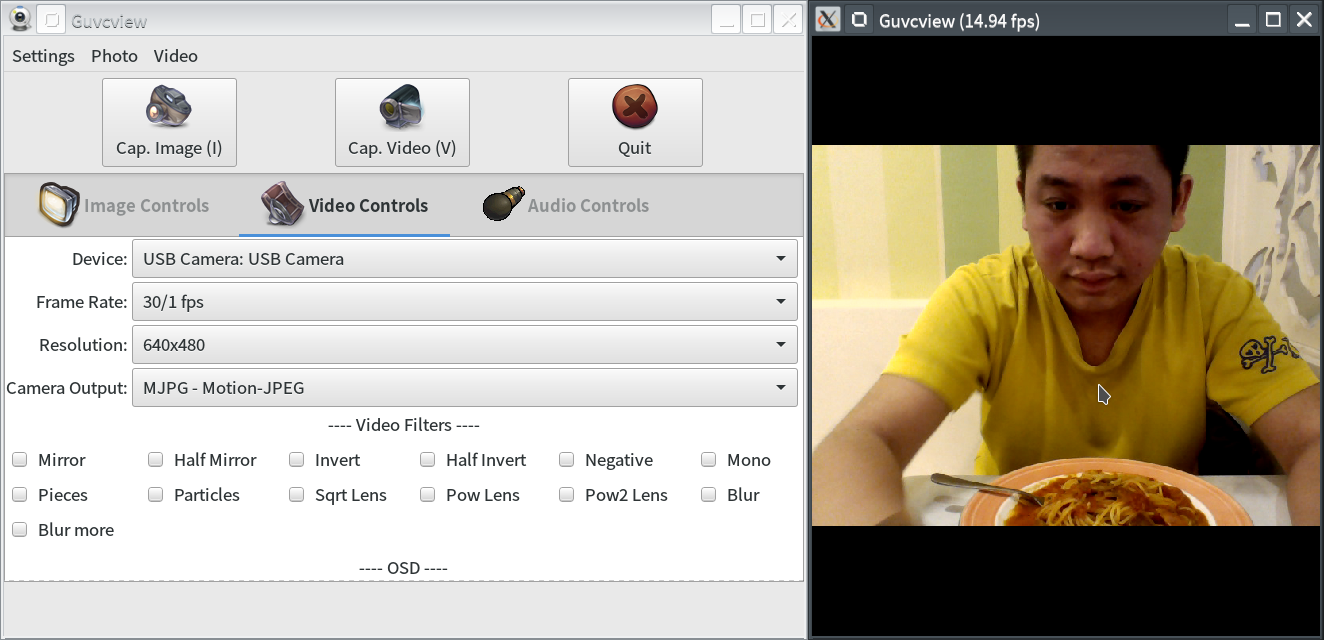Click the Audio Controls microphone icon
This screenshot has width=1324, height=640.
click(503, 203)
